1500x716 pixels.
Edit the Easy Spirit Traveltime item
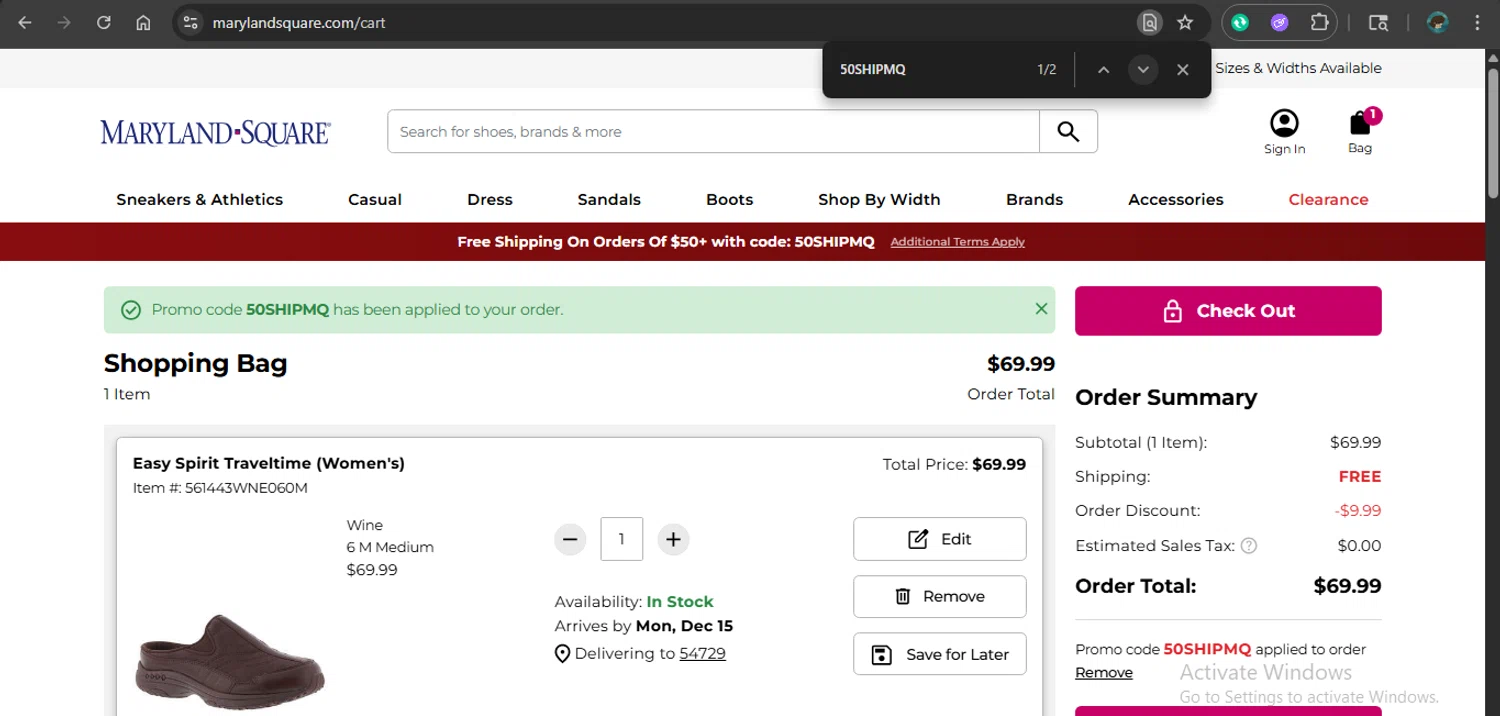click(939, 539)
